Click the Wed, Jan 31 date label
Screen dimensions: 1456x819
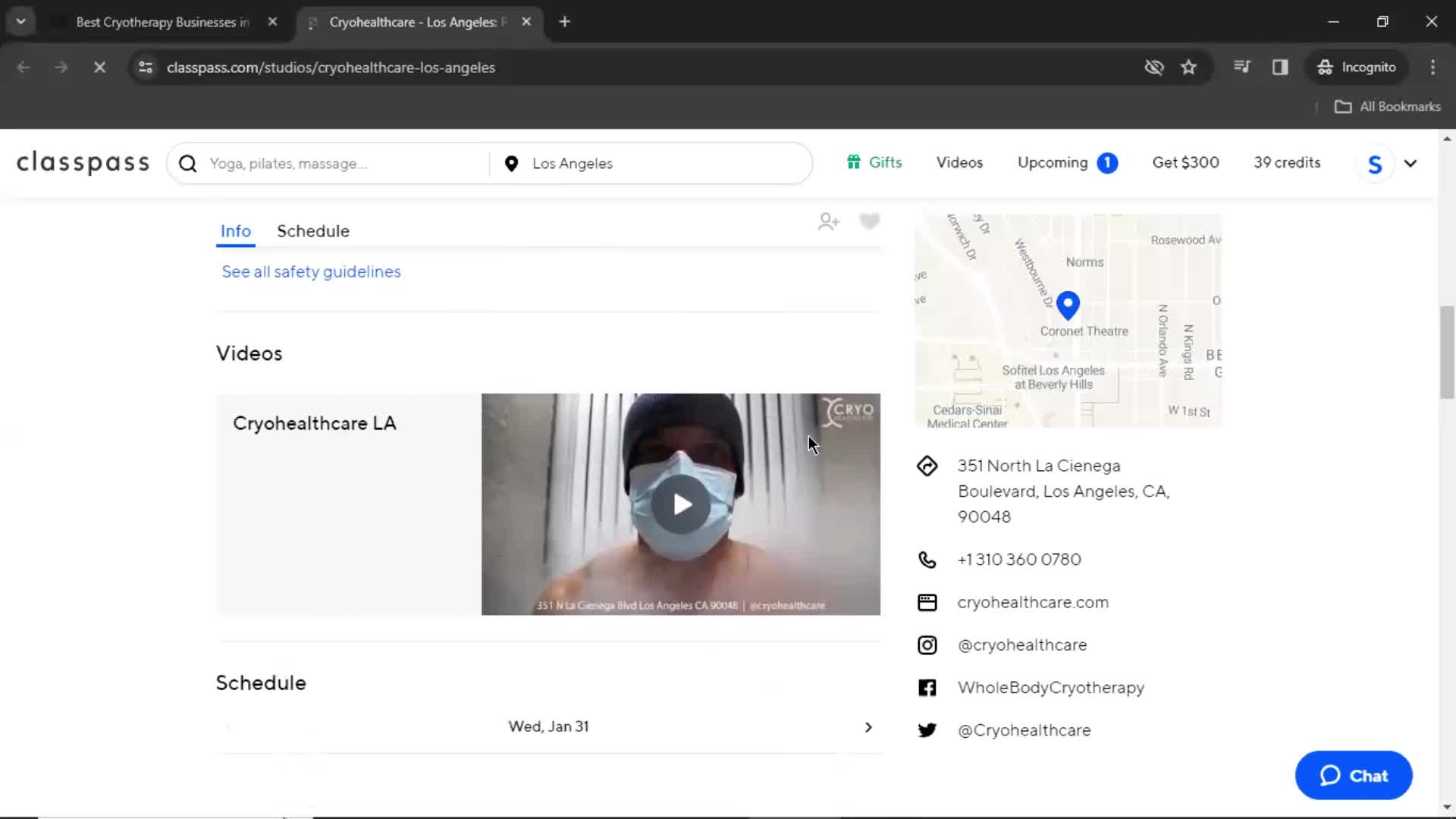click(x=548, y=726)
